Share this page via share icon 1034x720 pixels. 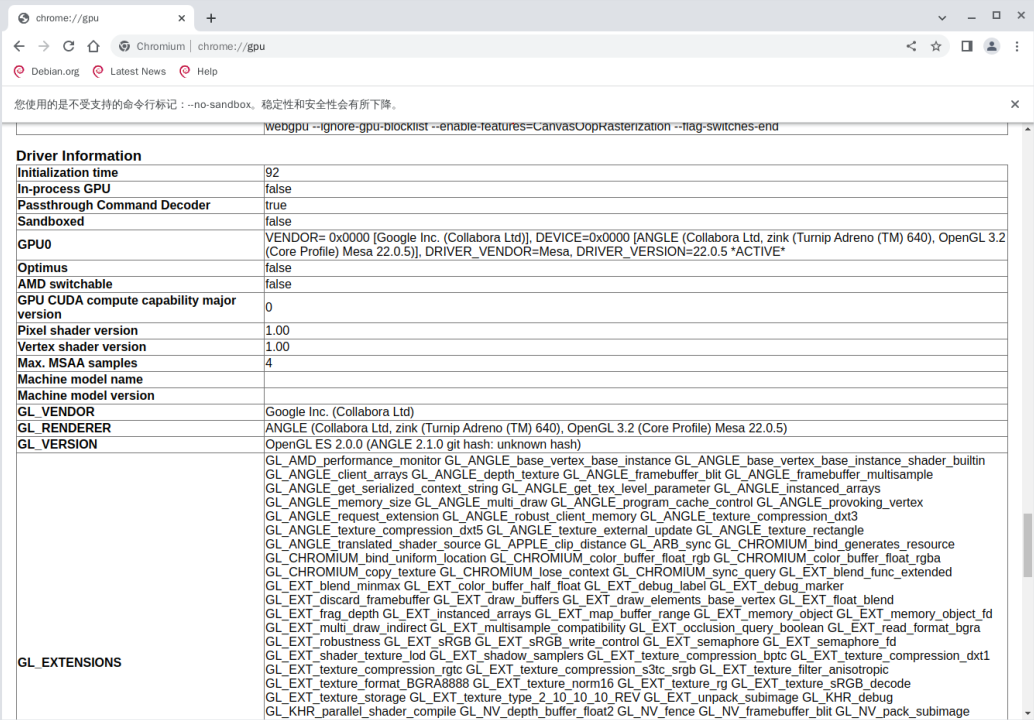click(911, 46)
